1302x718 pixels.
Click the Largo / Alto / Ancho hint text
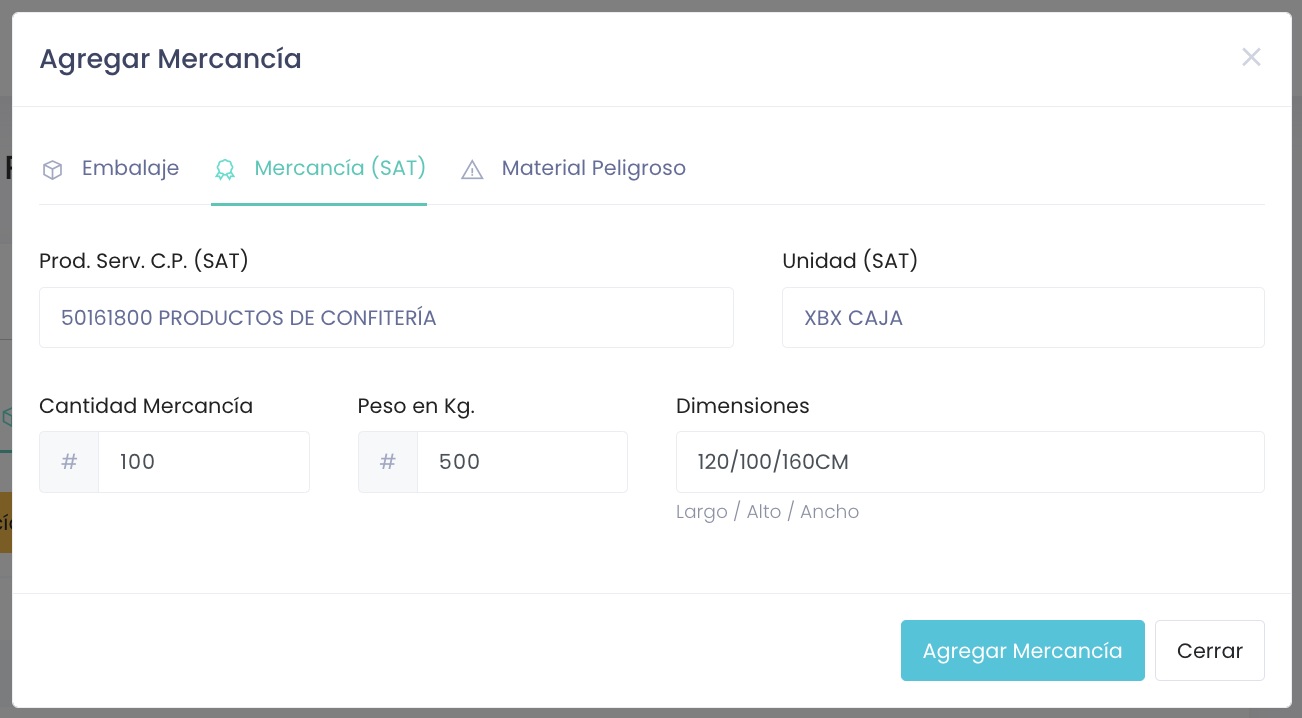point(768,511)
